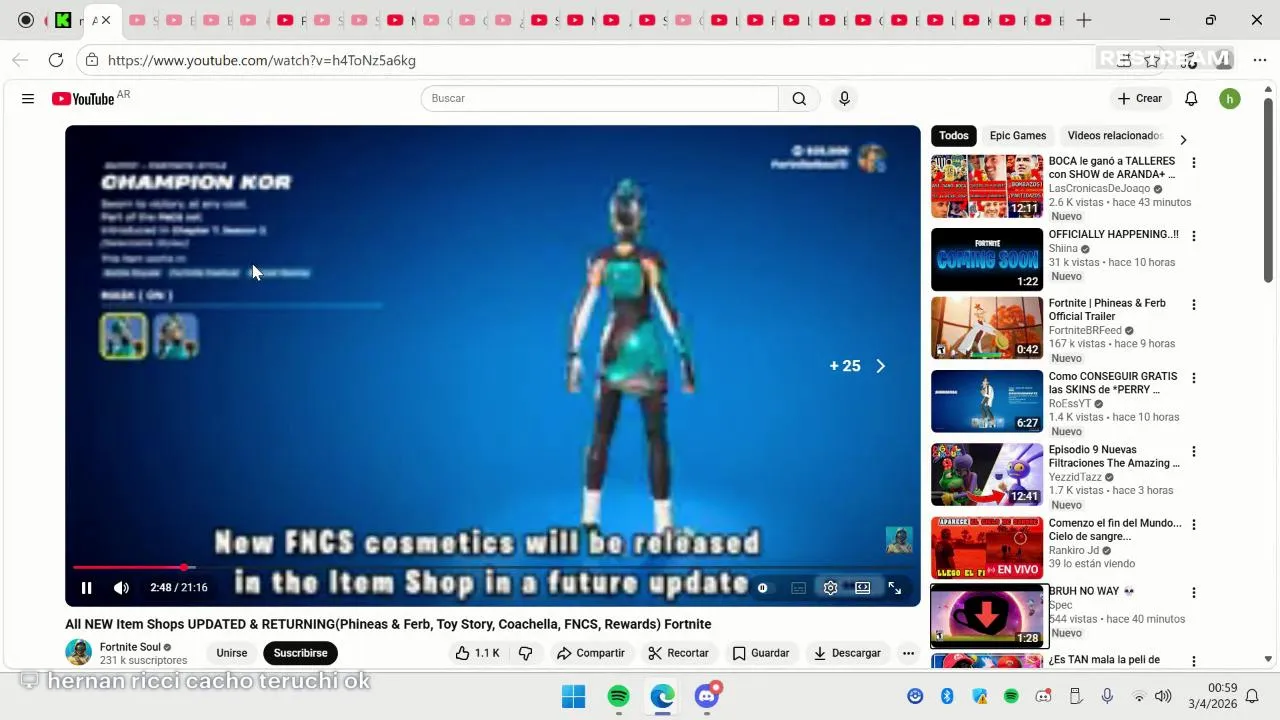The image size is (1280, 720).
Task: Click the Compartir share button
Action: (591, 653)
